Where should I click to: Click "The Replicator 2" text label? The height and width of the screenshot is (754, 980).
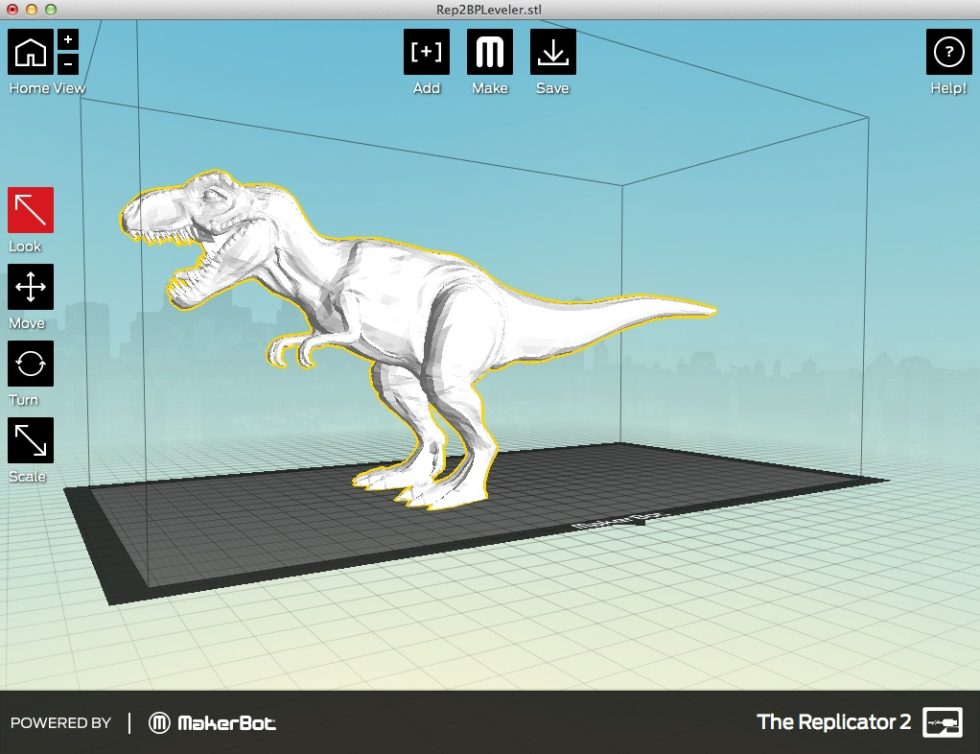pos(832,722)
